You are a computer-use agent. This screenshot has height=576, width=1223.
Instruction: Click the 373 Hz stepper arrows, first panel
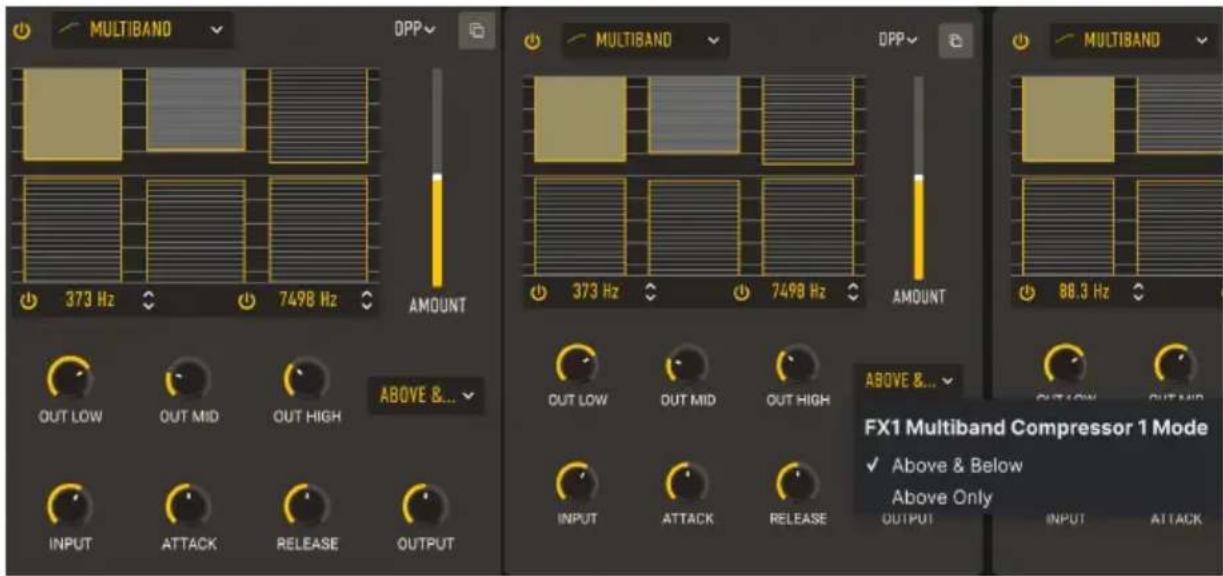[149, 301]
